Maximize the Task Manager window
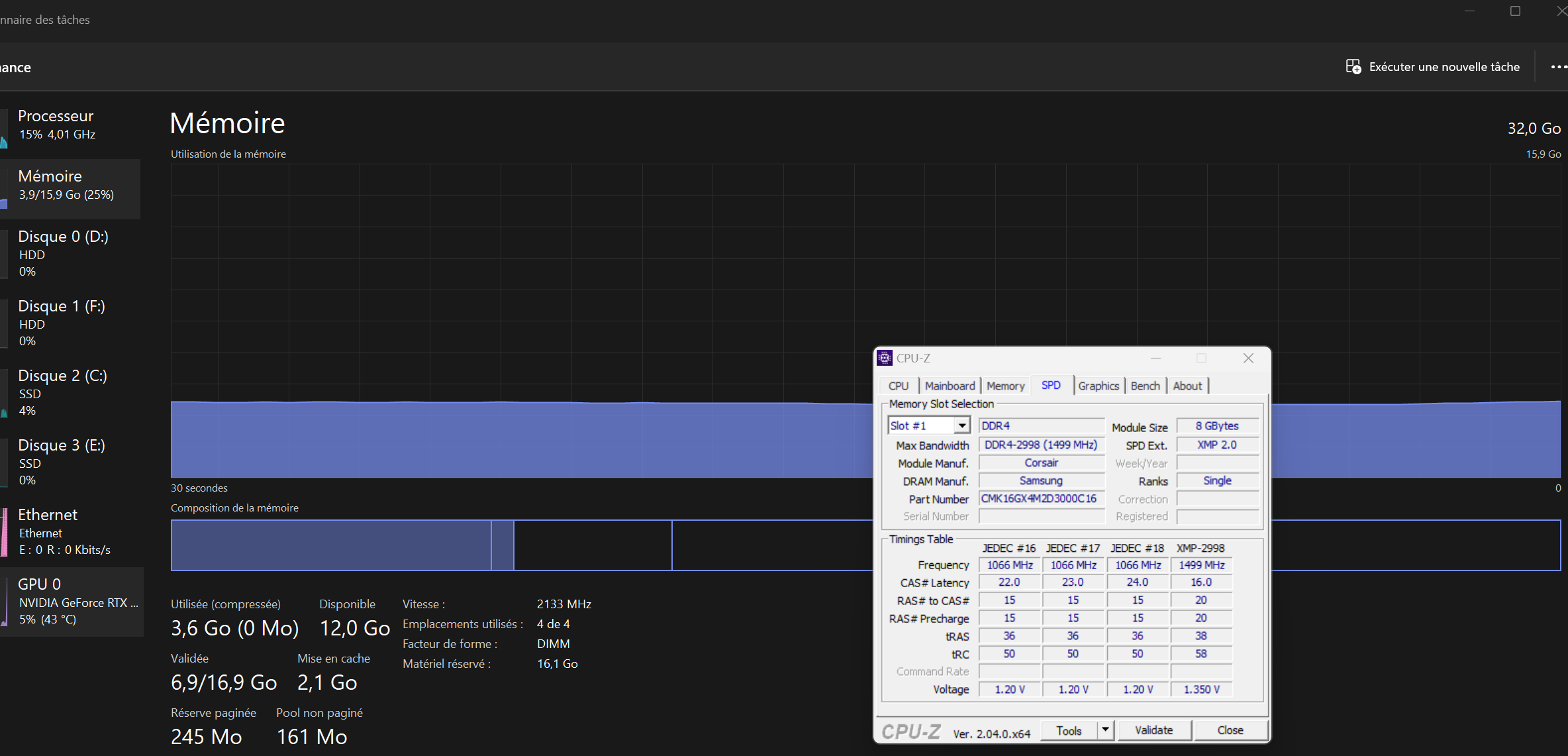Image resolution: width=1568 pixels, height=756 pixels. click(1515, 11)
